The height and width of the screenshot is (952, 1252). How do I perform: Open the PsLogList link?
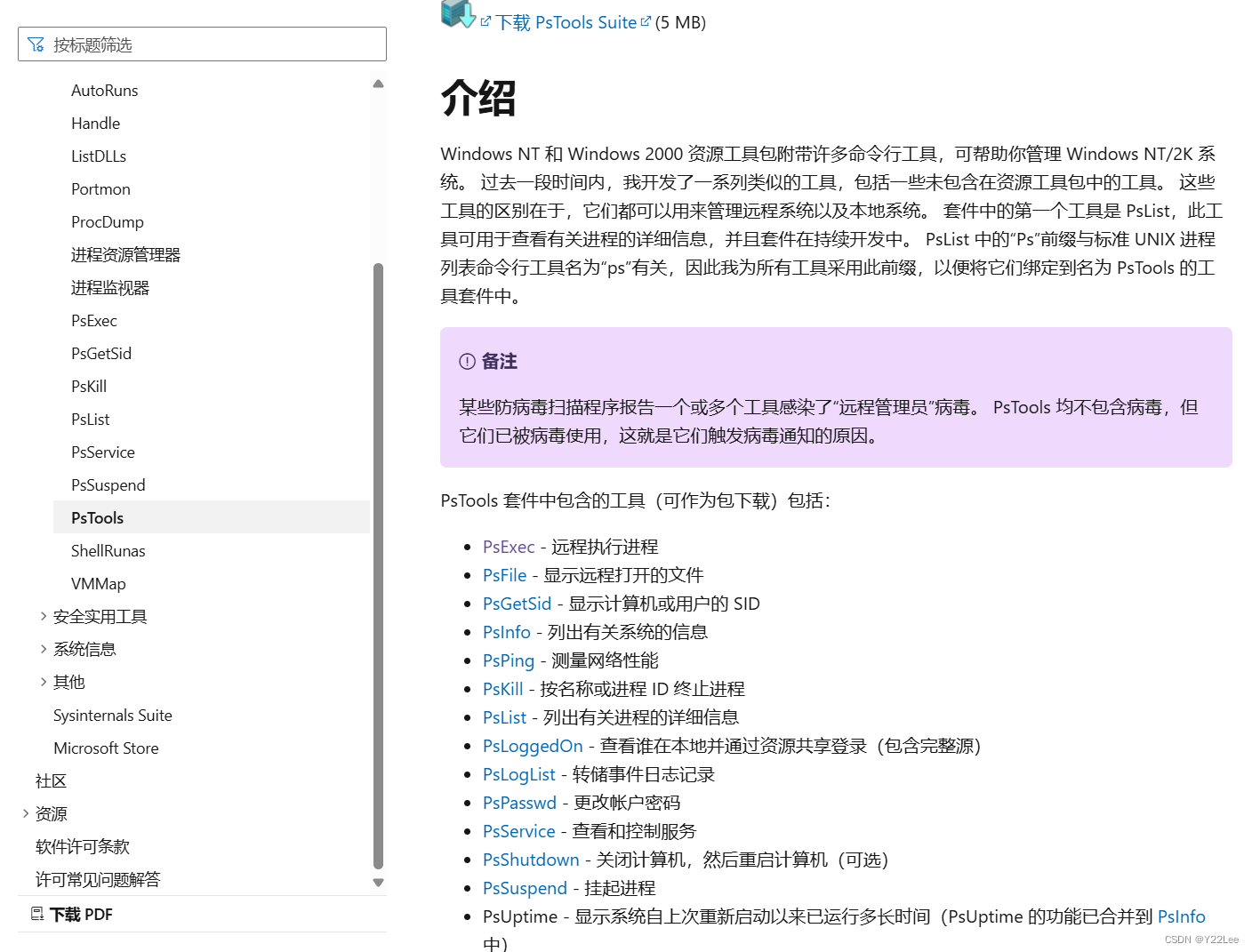tap(518, 774)
